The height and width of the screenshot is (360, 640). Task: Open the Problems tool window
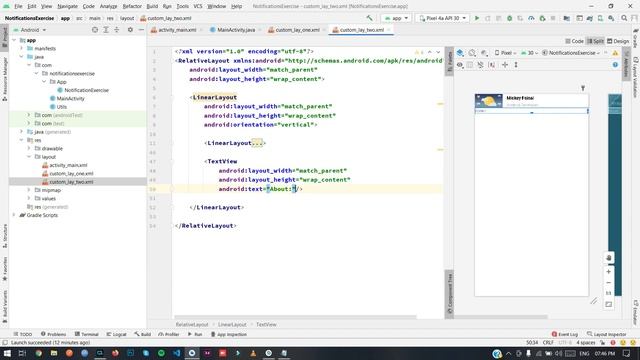tap(53, 334)
